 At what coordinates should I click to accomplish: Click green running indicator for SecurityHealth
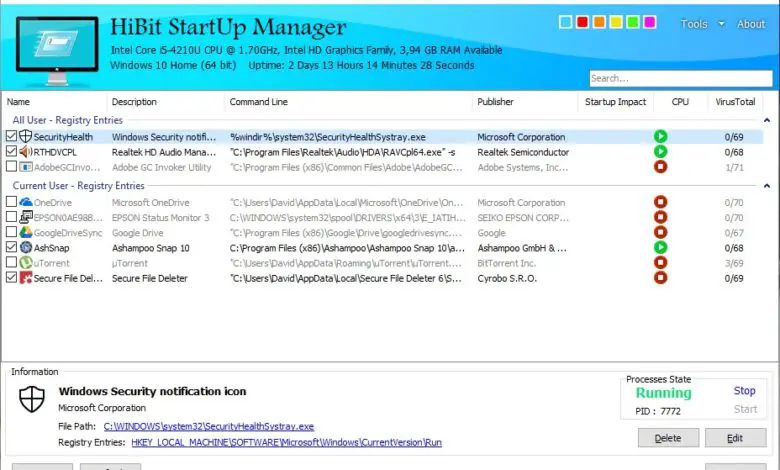(660, 136)
